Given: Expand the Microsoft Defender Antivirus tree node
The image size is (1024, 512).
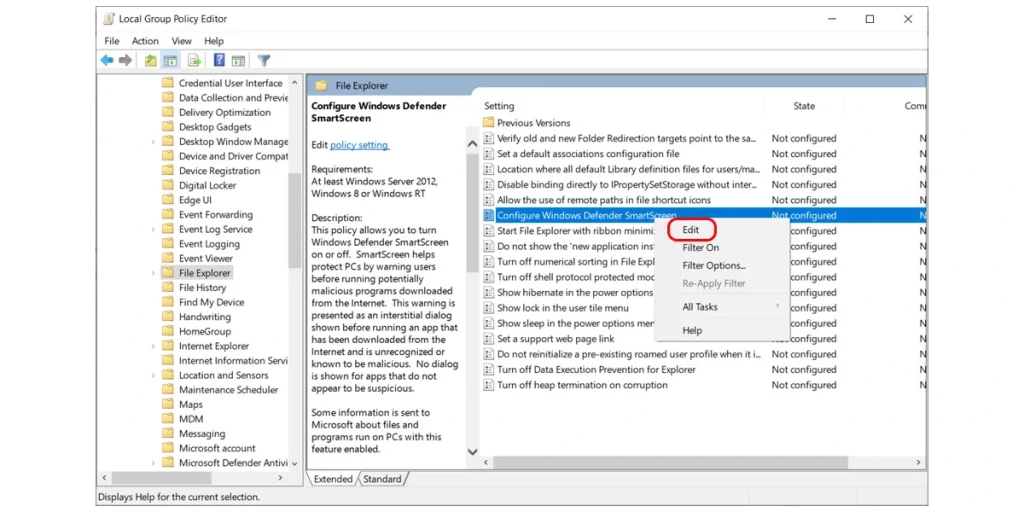Looking at the screenshot, I should pos(153,463).
